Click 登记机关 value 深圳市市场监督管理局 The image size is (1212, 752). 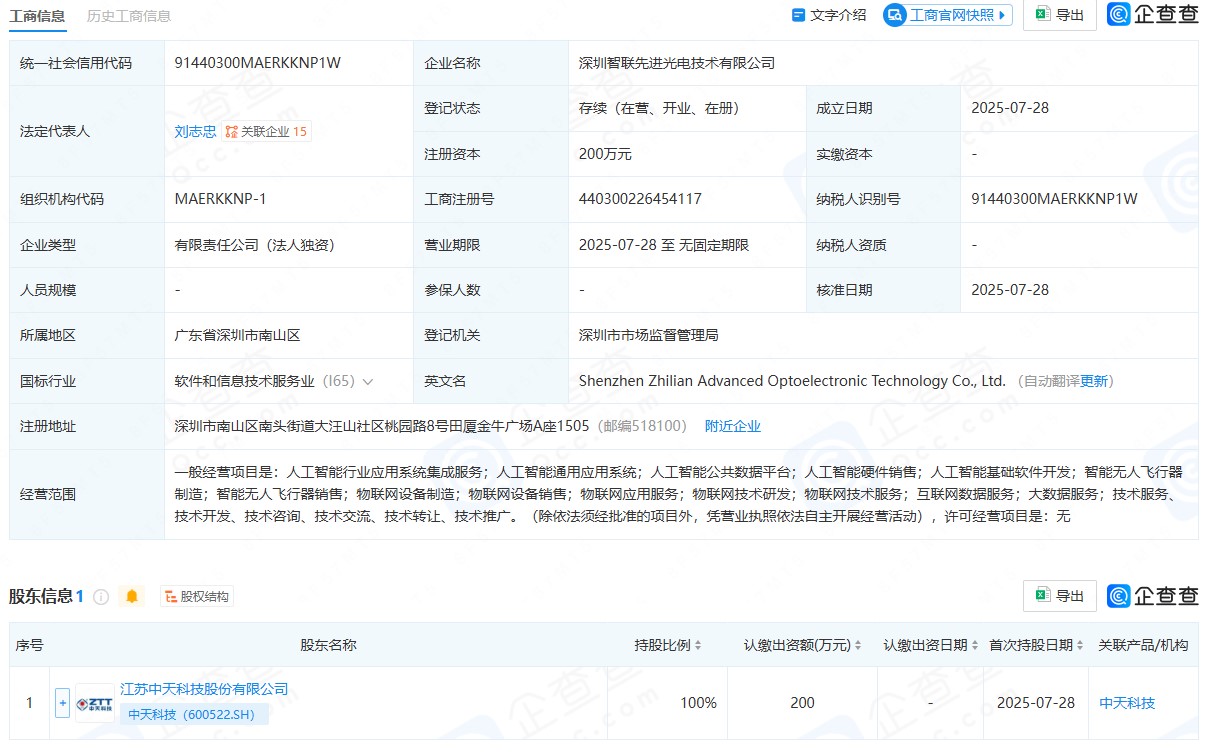(x=649, y=335)
